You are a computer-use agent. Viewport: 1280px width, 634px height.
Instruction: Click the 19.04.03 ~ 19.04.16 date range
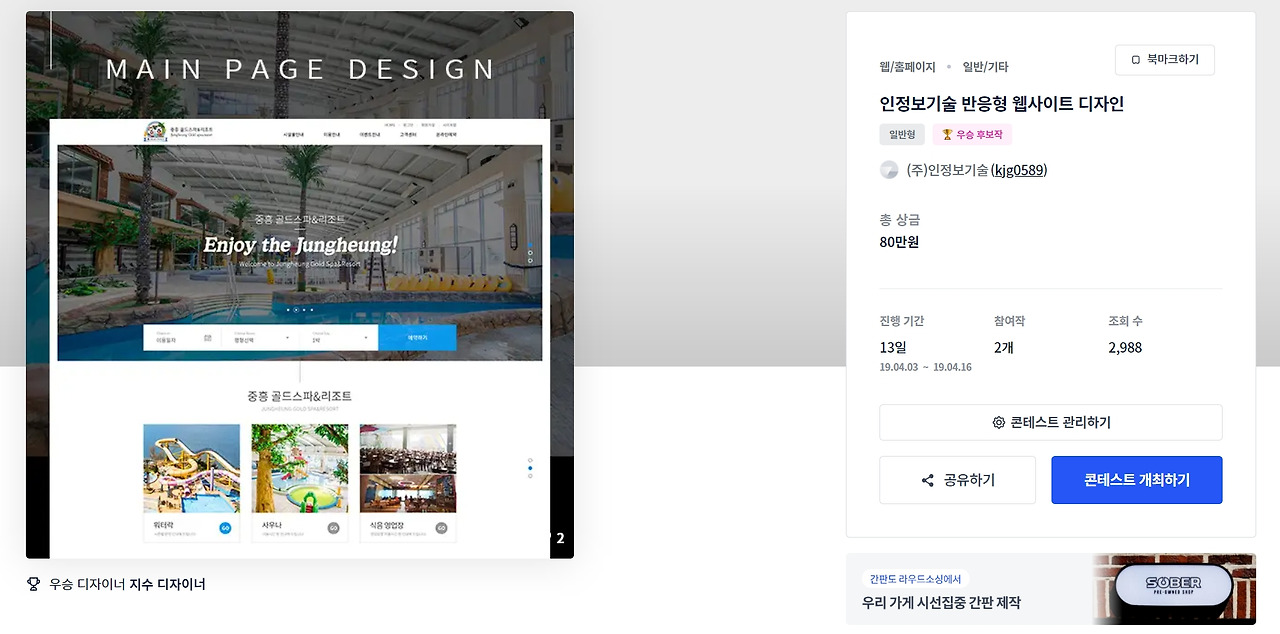pos(925,367)
